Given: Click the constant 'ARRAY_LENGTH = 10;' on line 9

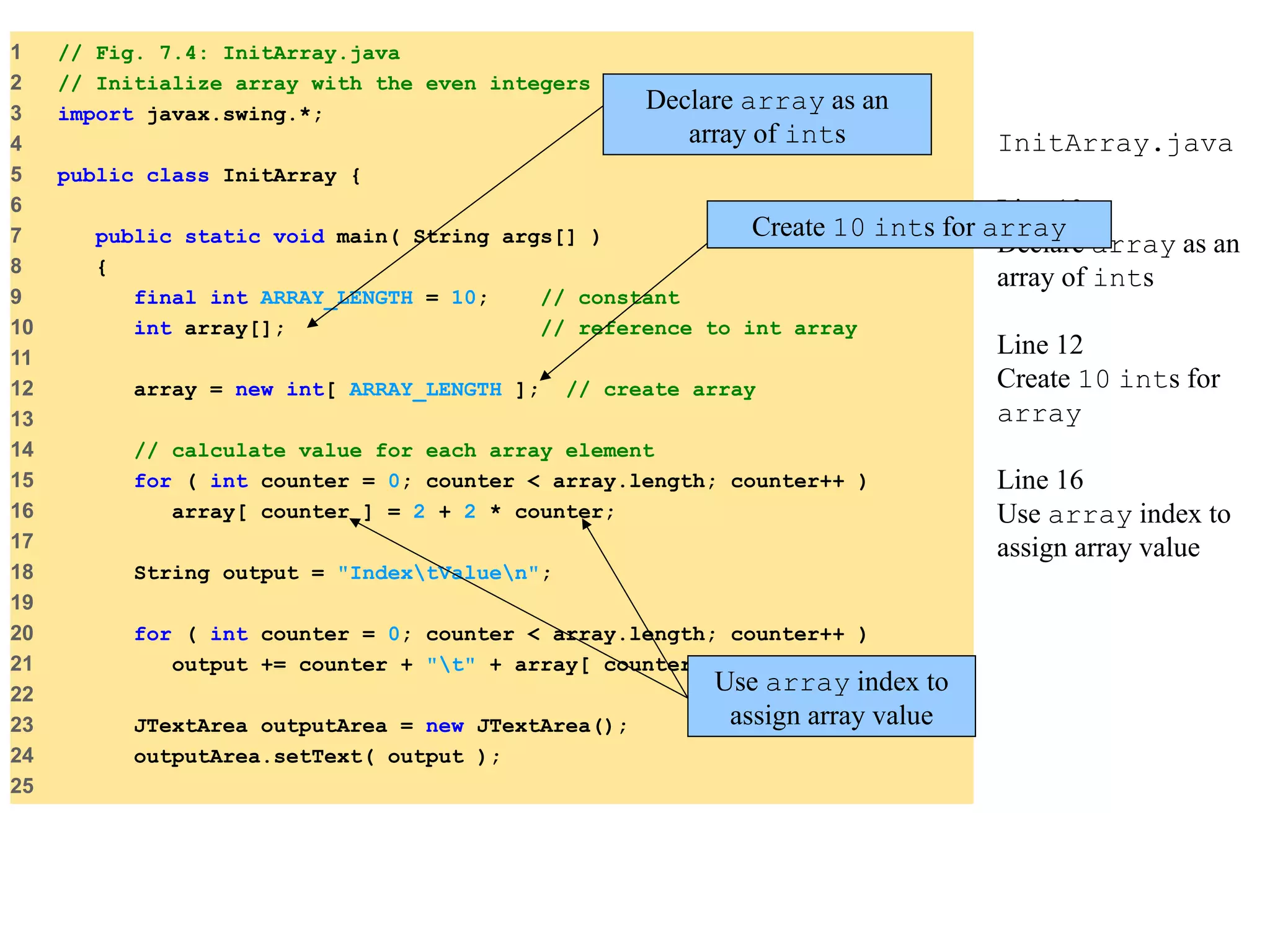Looking at the screenshot, I should pos(375,298).
